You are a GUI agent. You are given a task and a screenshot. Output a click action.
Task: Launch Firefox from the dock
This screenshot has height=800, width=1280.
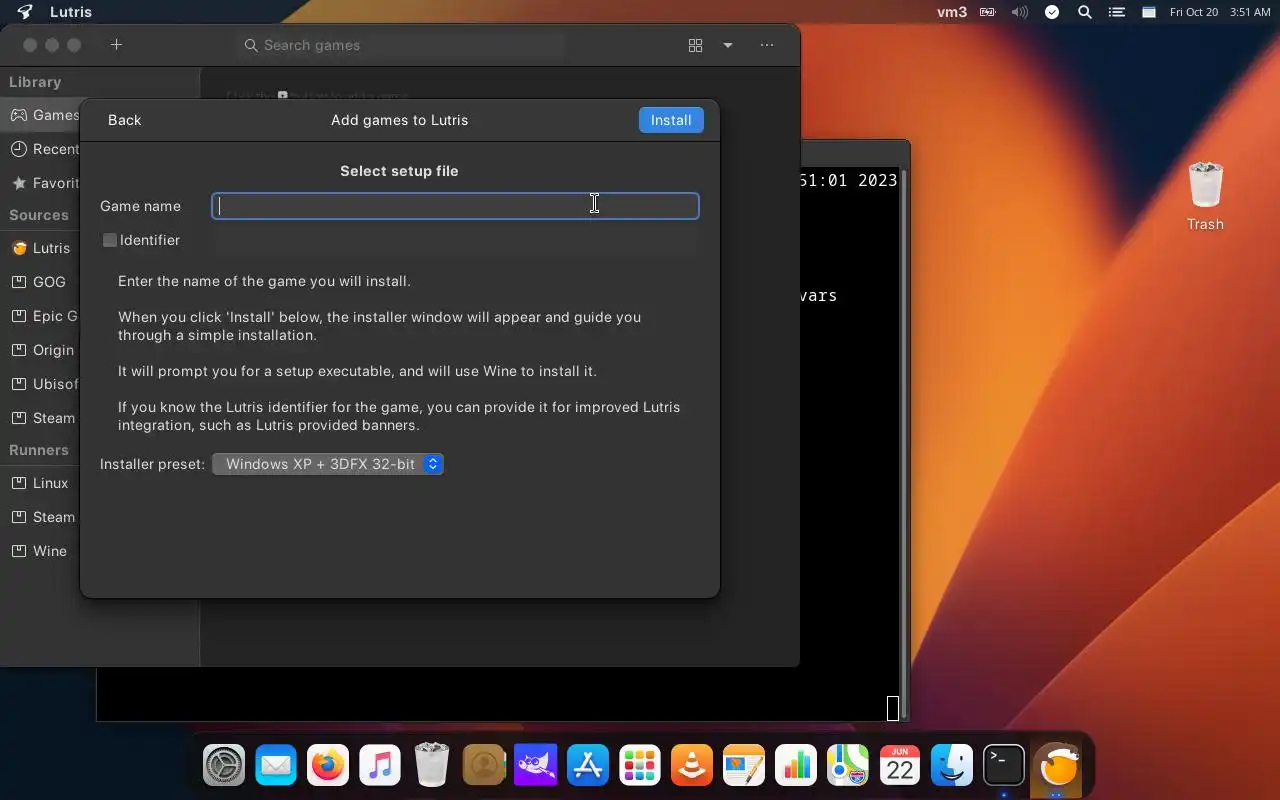[328, 767]
